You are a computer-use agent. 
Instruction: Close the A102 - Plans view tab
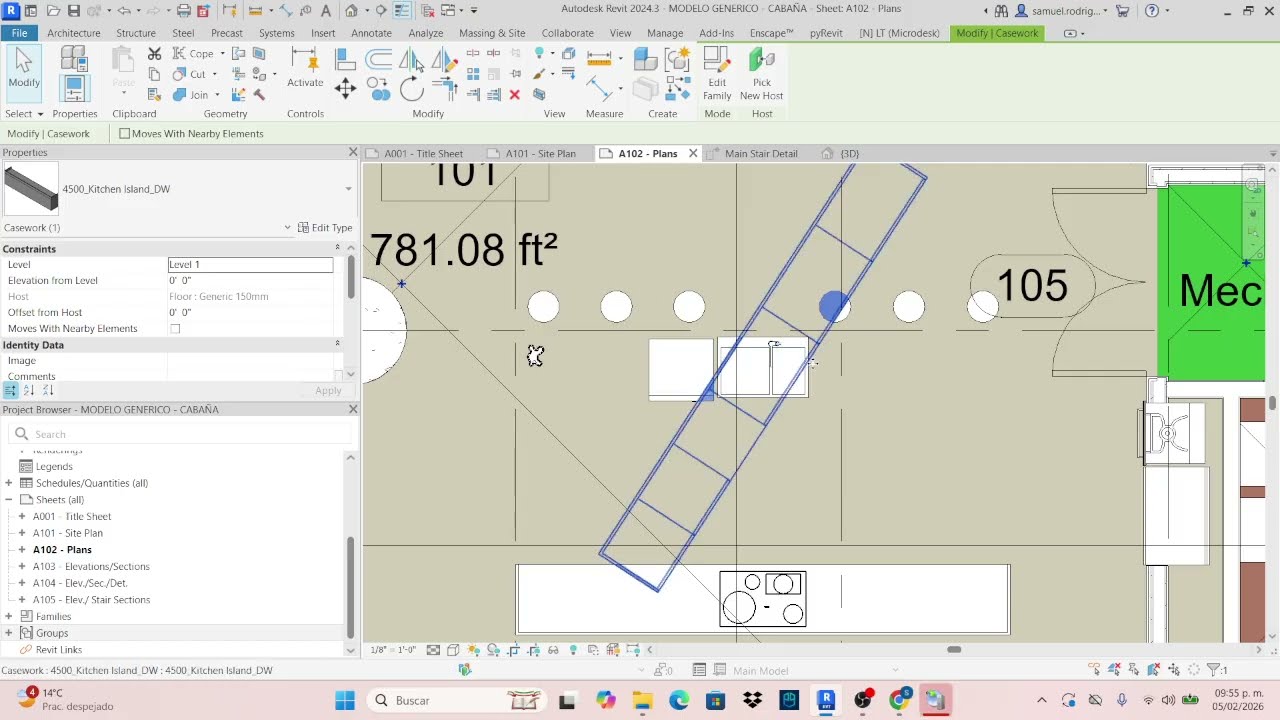693,154
